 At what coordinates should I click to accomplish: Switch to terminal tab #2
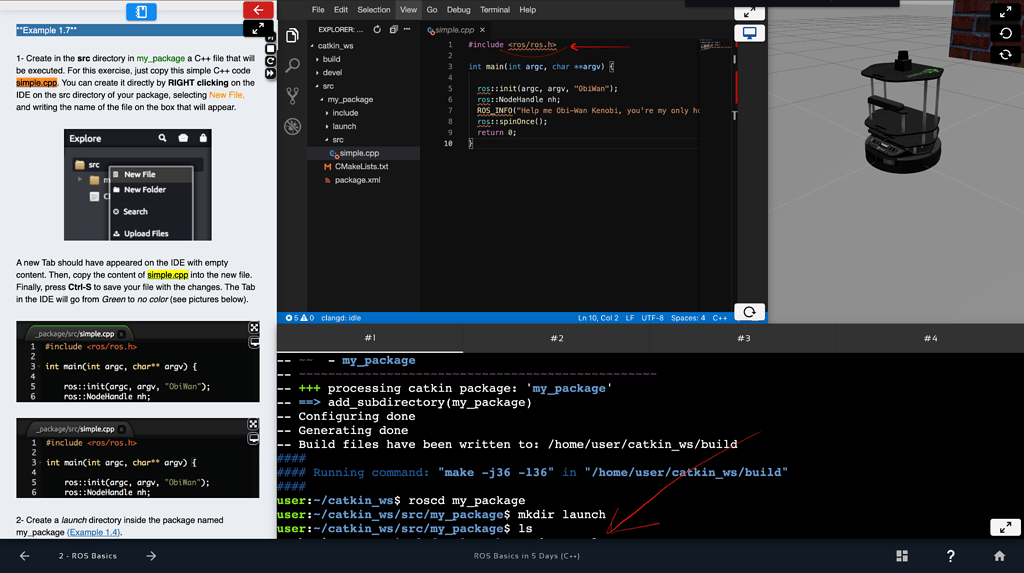pos(556,338)
